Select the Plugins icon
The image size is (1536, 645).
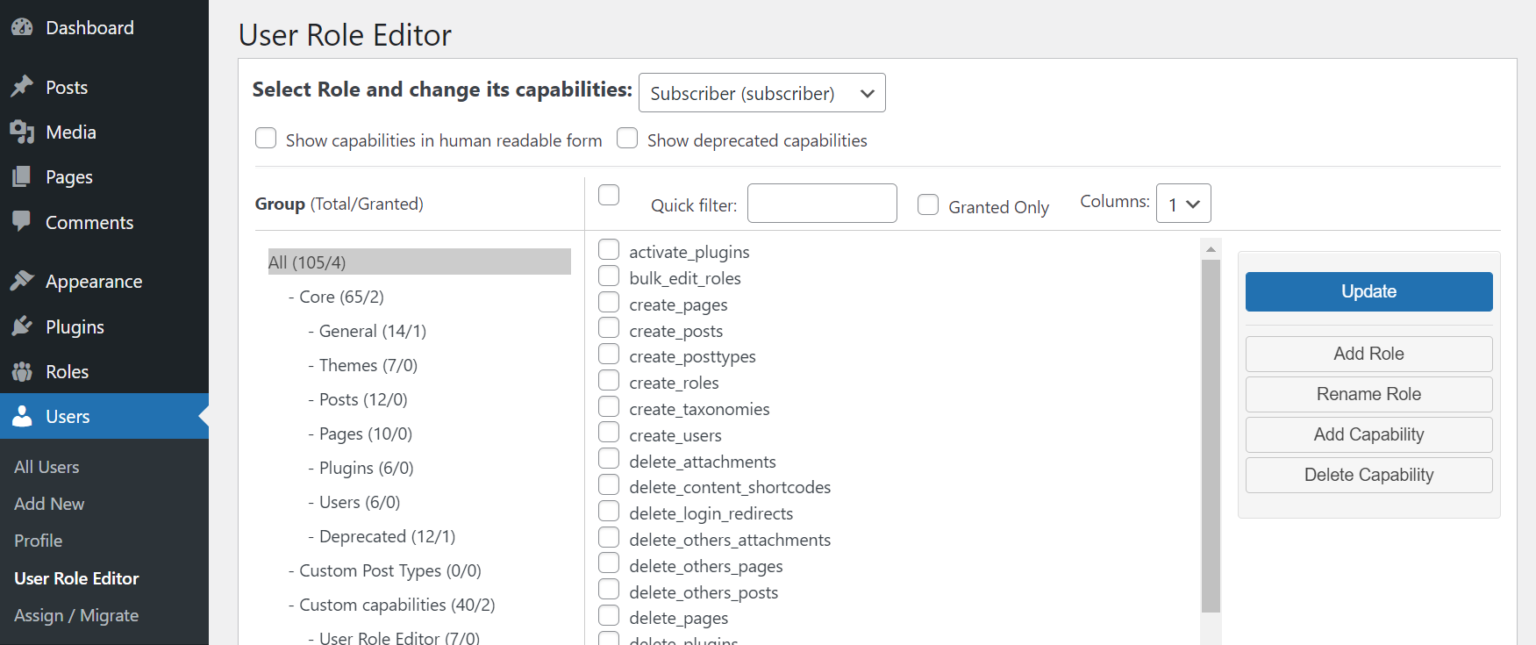pos(22,326)
